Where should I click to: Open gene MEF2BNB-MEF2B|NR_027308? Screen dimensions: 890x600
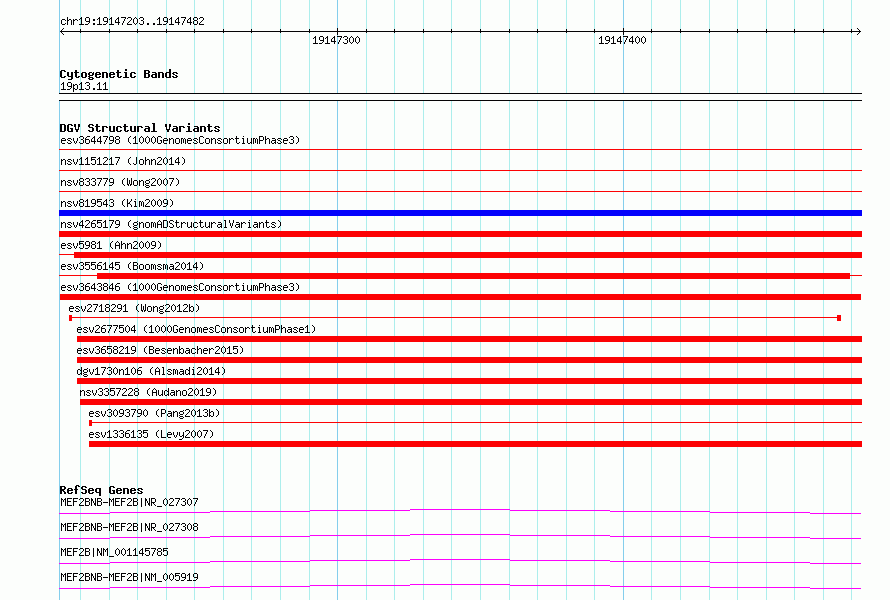[129, 527]
